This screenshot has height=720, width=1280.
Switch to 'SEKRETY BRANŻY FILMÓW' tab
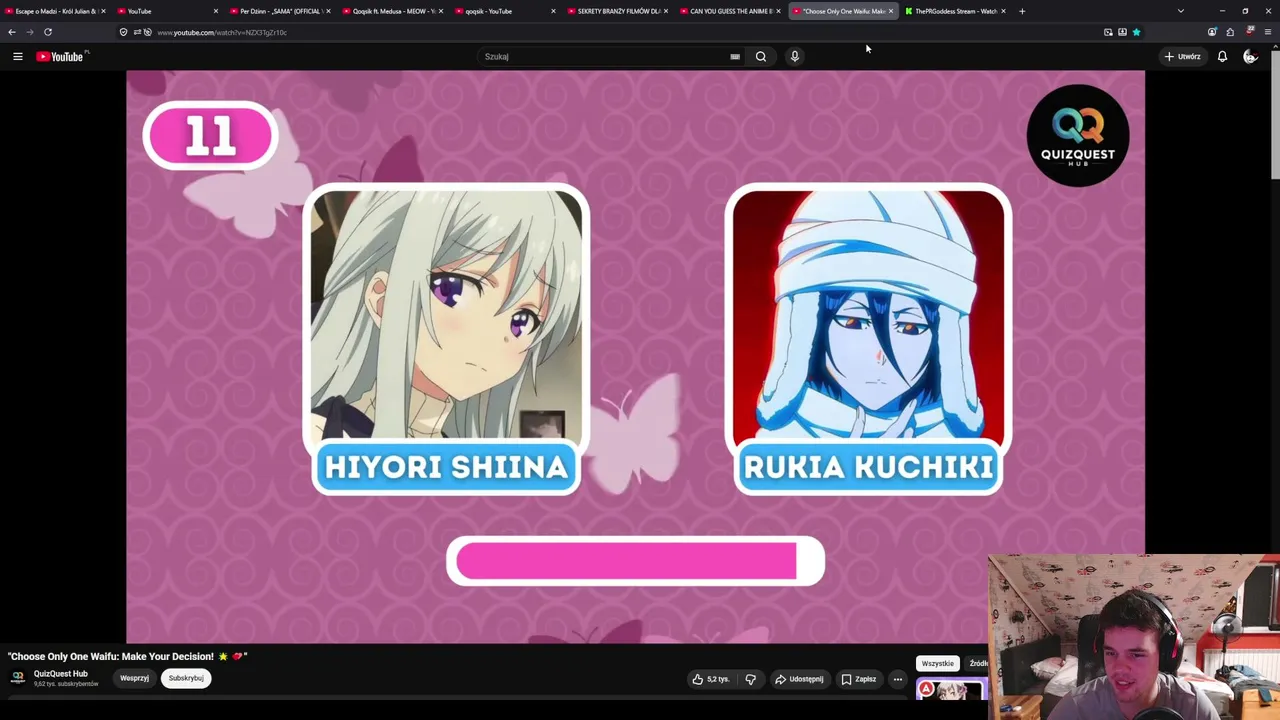pos(617,11)
